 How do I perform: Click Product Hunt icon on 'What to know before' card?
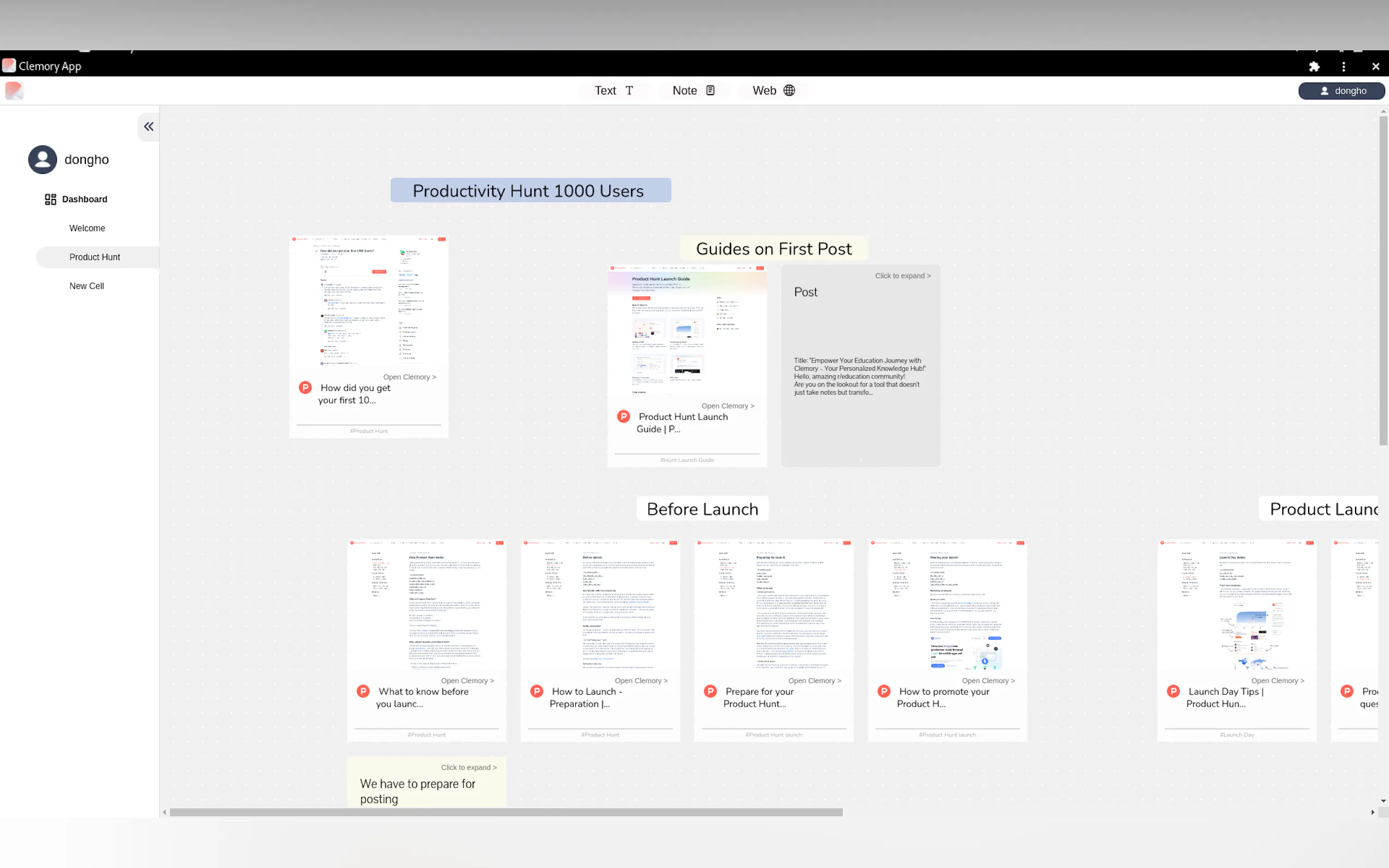coord(363,691)
